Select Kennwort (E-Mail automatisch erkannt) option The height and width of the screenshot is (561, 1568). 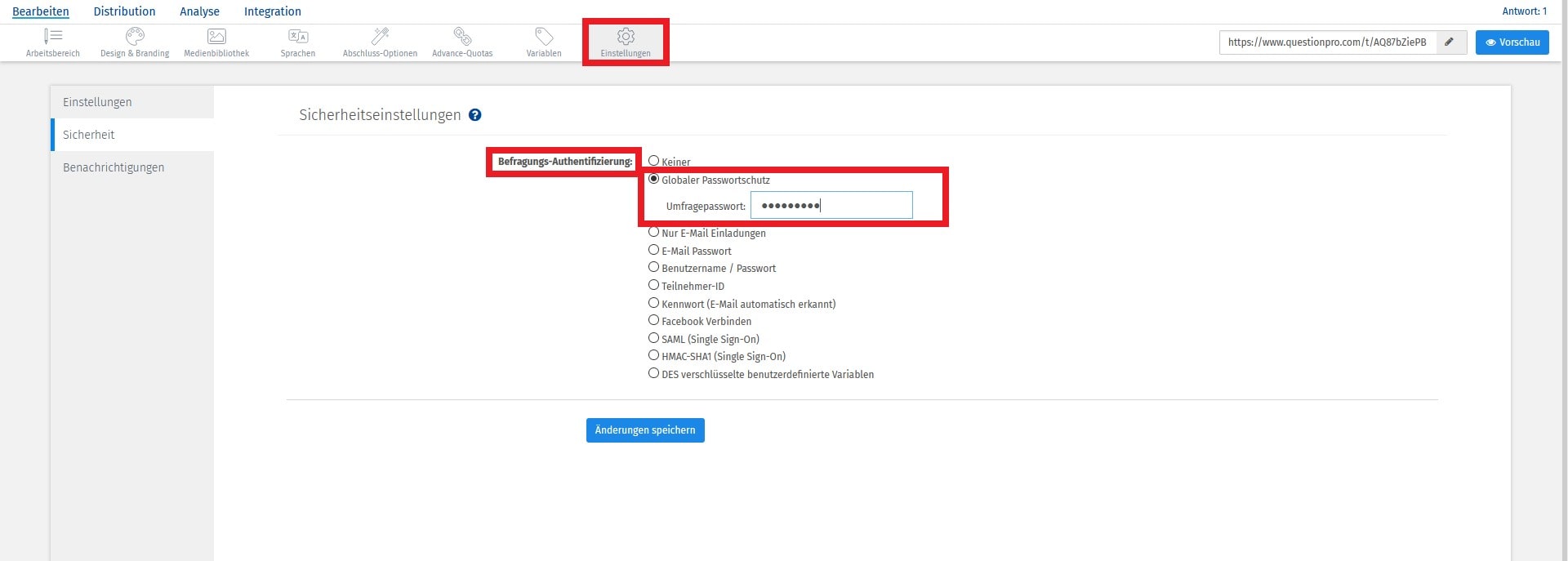[653, 303]
